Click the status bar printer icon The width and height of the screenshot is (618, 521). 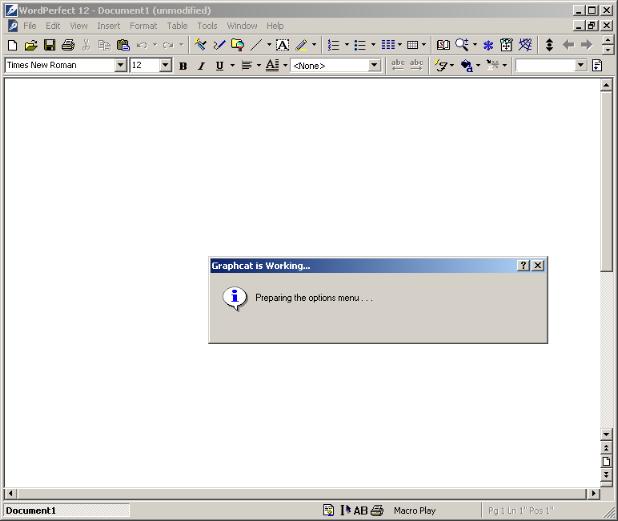[x=377, y=511]
